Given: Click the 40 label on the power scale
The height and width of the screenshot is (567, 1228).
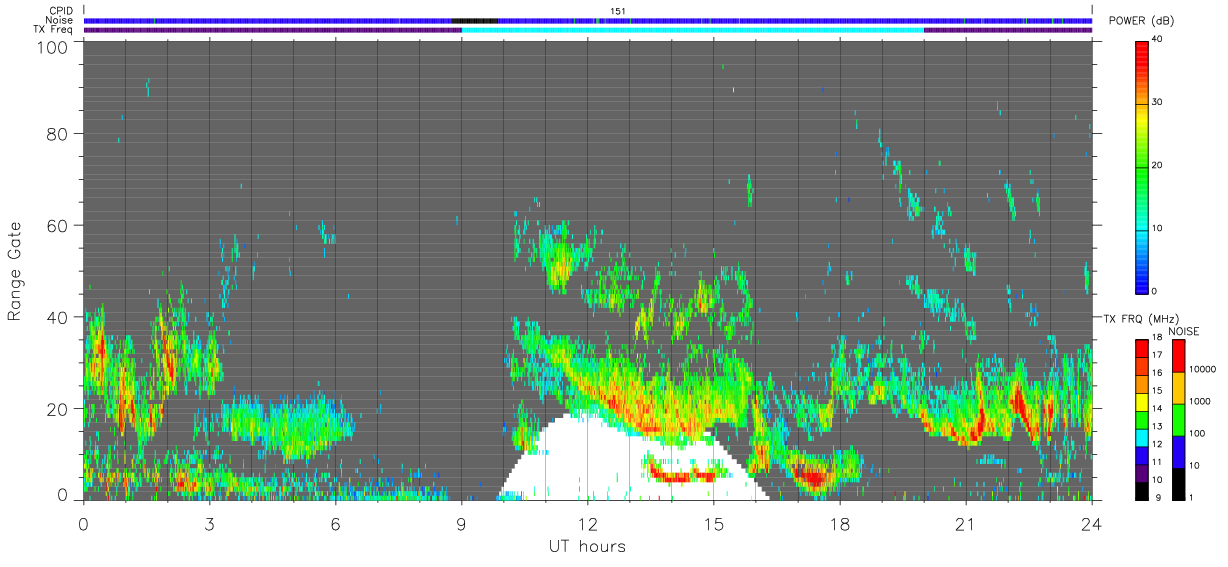Looking at the screenshot, I should point(1158,39).
